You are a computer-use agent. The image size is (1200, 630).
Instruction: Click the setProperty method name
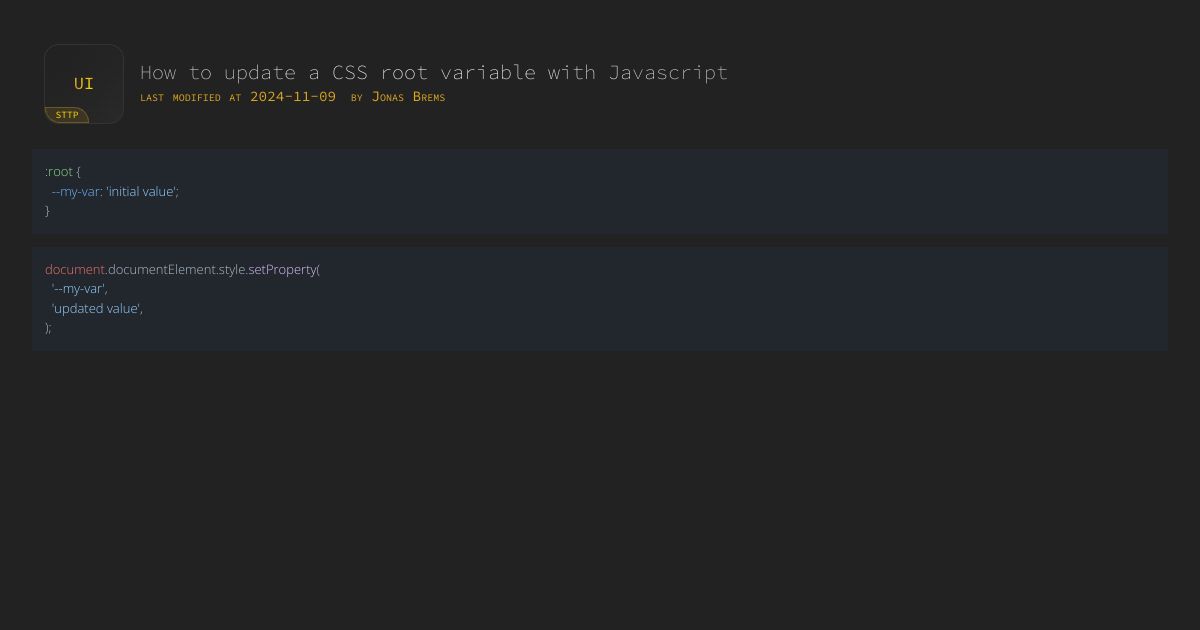click(x=281, y=269)
